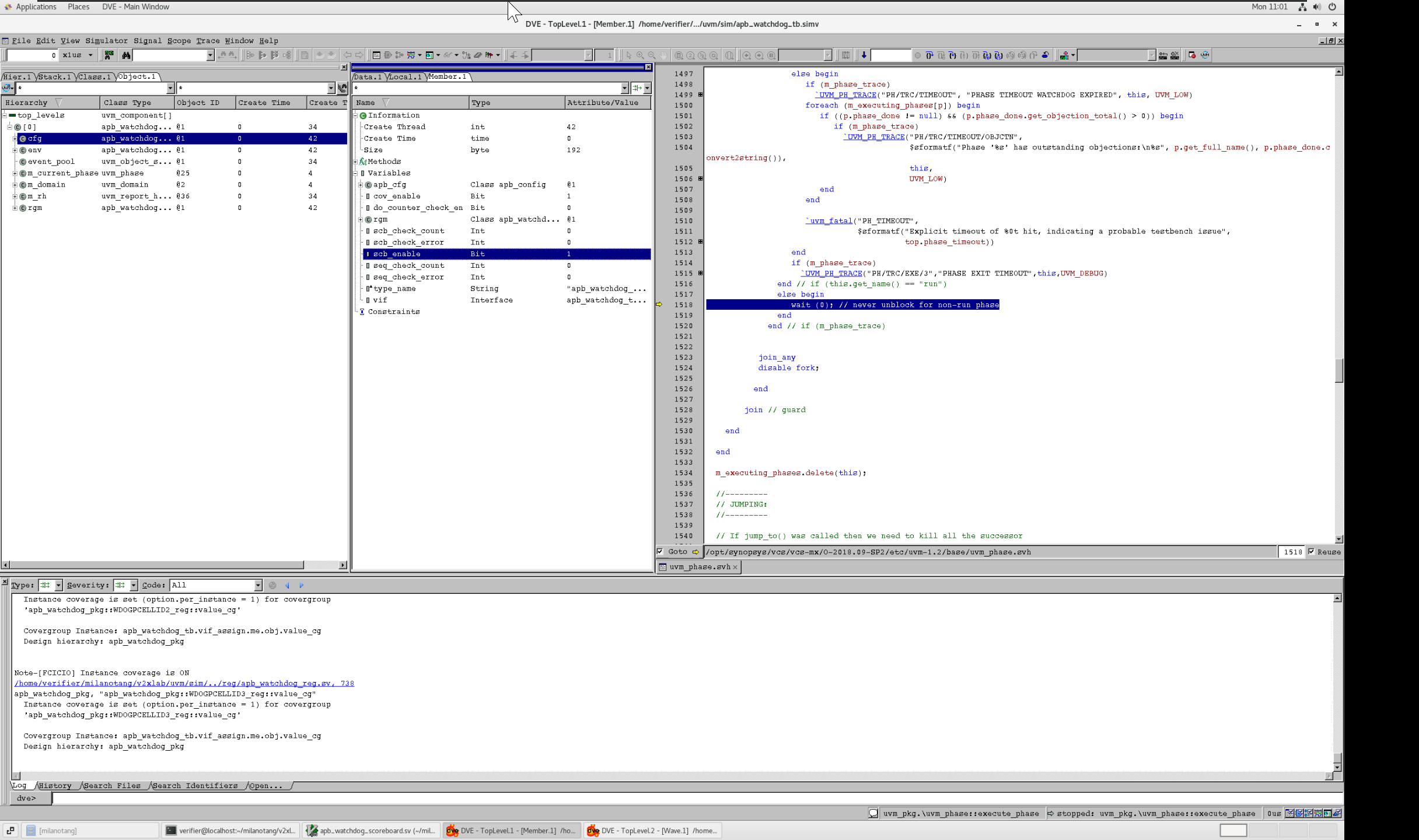The width and height of the screenshot is (1419, 840).
Task: Open the Simulator menu
Action: tap(106, 41)
